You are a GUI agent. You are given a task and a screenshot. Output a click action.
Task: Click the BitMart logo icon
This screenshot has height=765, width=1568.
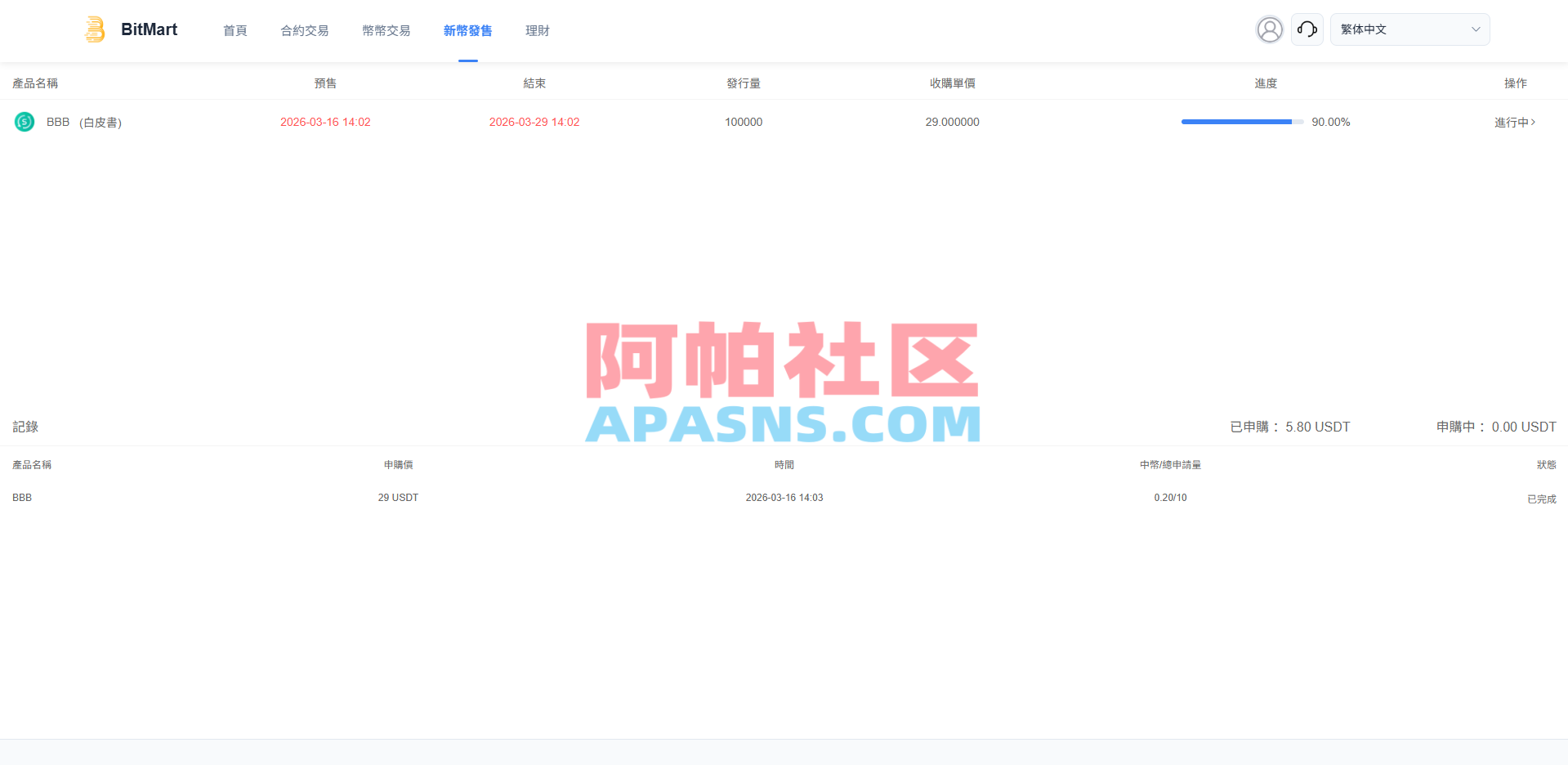tap(95, 29)
